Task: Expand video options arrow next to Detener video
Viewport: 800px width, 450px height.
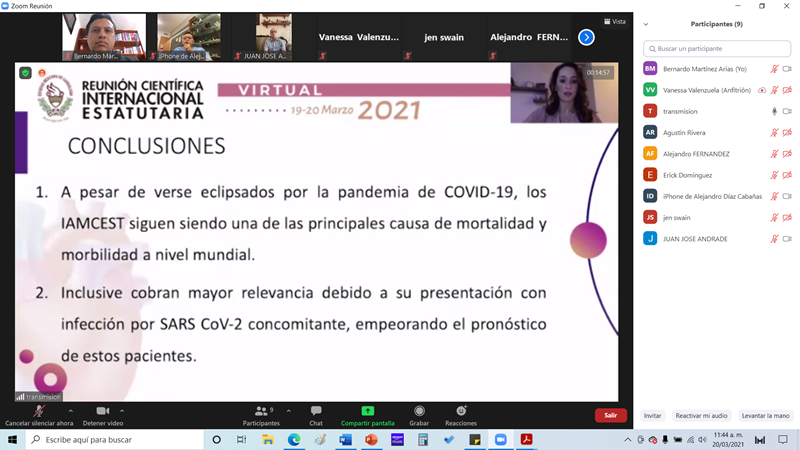Action: click(x=122, y=411)
